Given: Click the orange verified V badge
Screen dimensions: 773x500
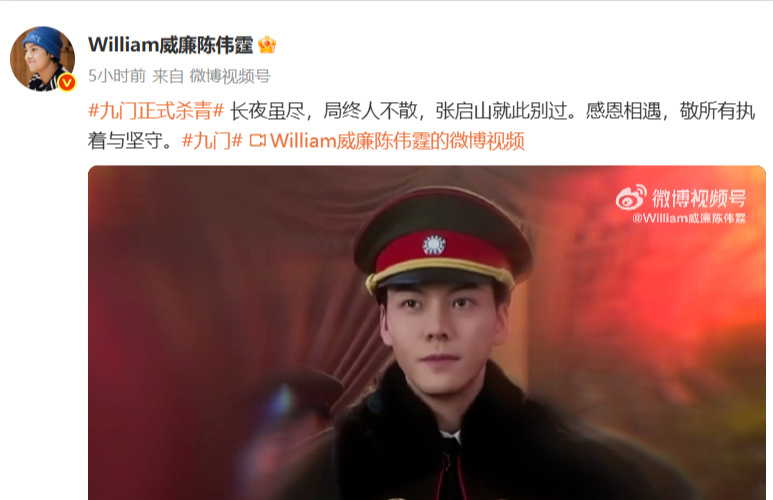Looking at the screenshot, I should (x=67, y=82).
